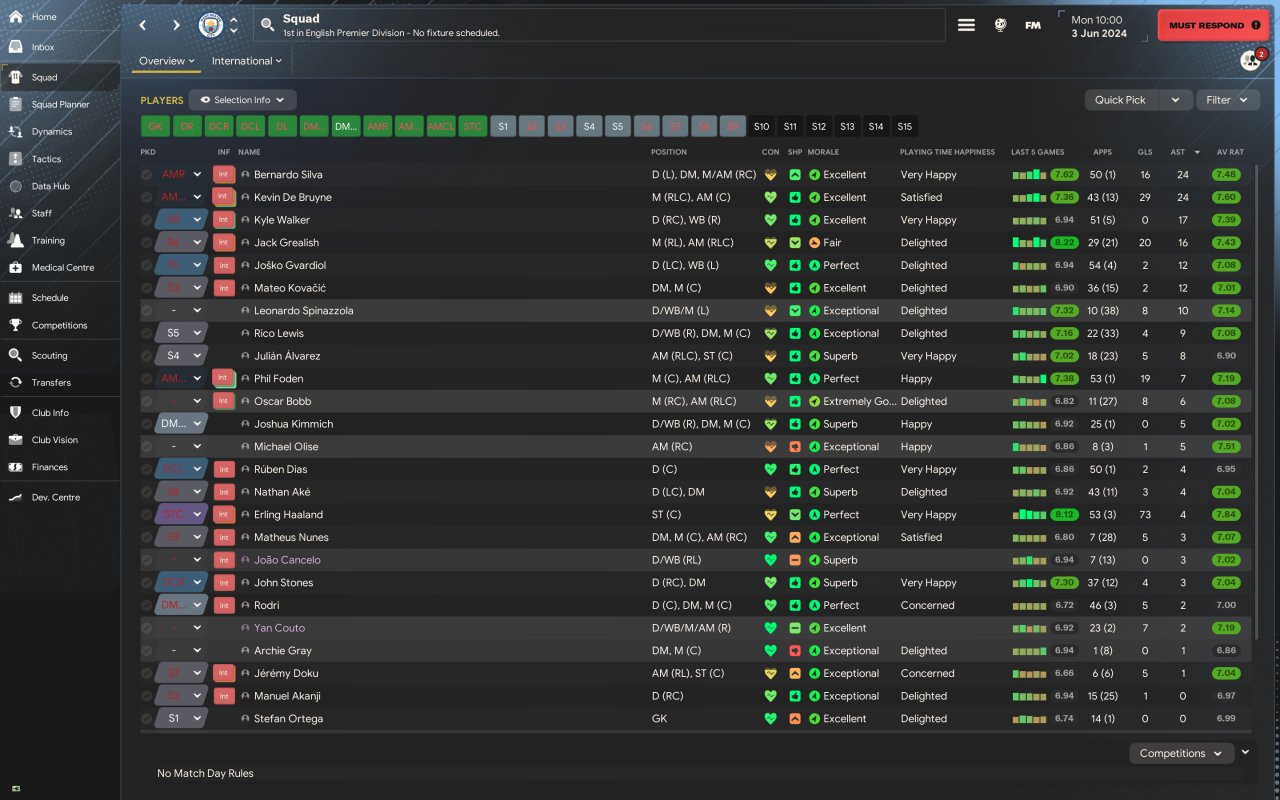Sort by the NAME column header

click(x=249, y=152)
